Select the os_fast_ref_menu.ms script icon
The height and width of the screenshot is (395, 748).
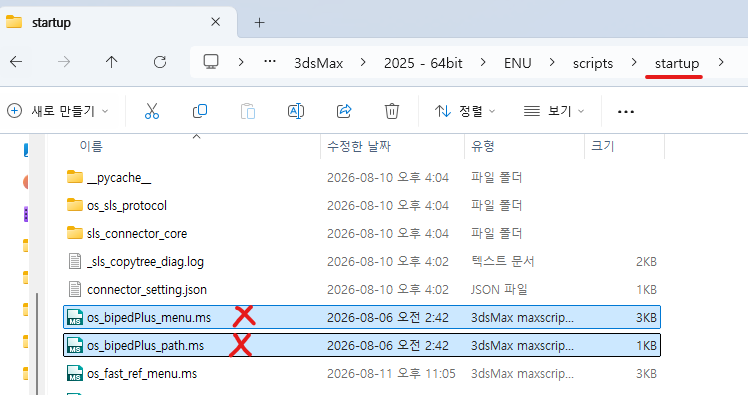click(x=75, y=374)
